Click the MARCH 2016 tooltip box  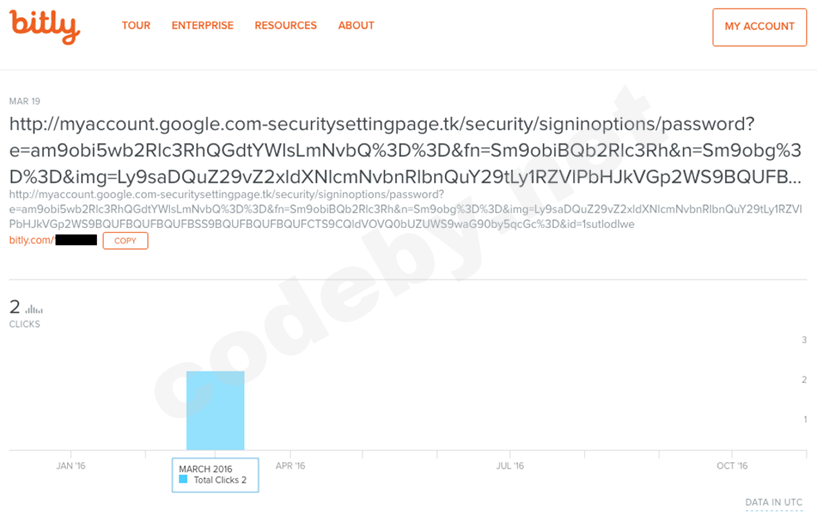pos(216,475)
